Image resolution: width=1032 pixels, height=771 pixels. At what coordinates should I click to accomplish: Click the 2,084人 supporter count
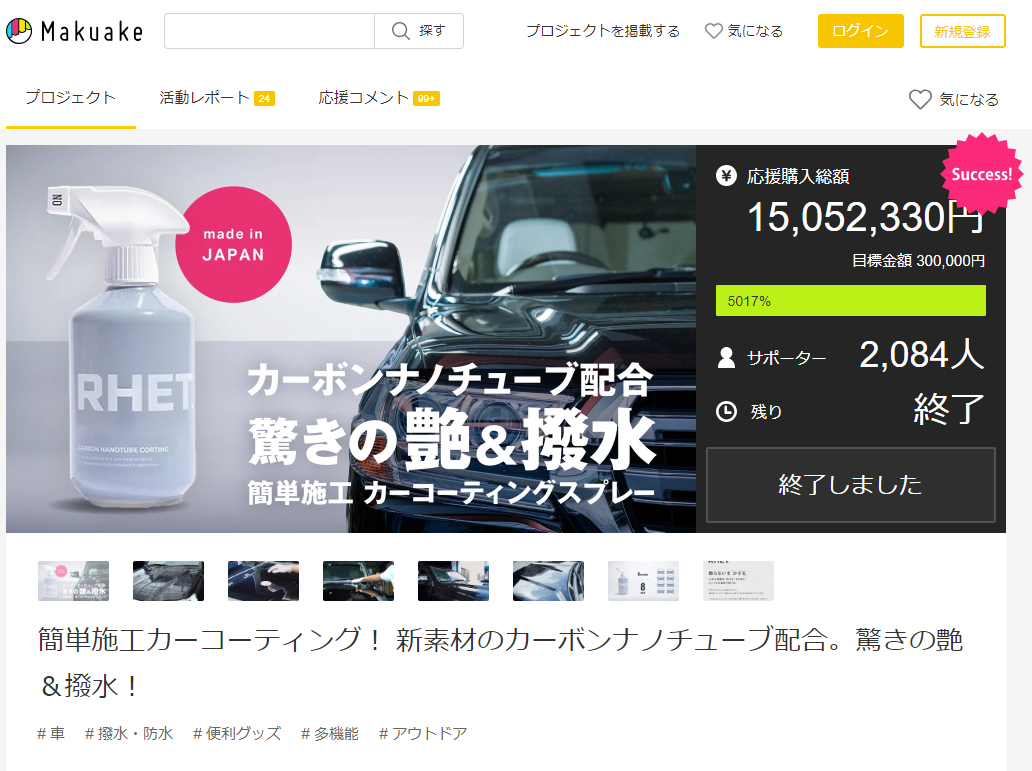[x=921, y=356]
